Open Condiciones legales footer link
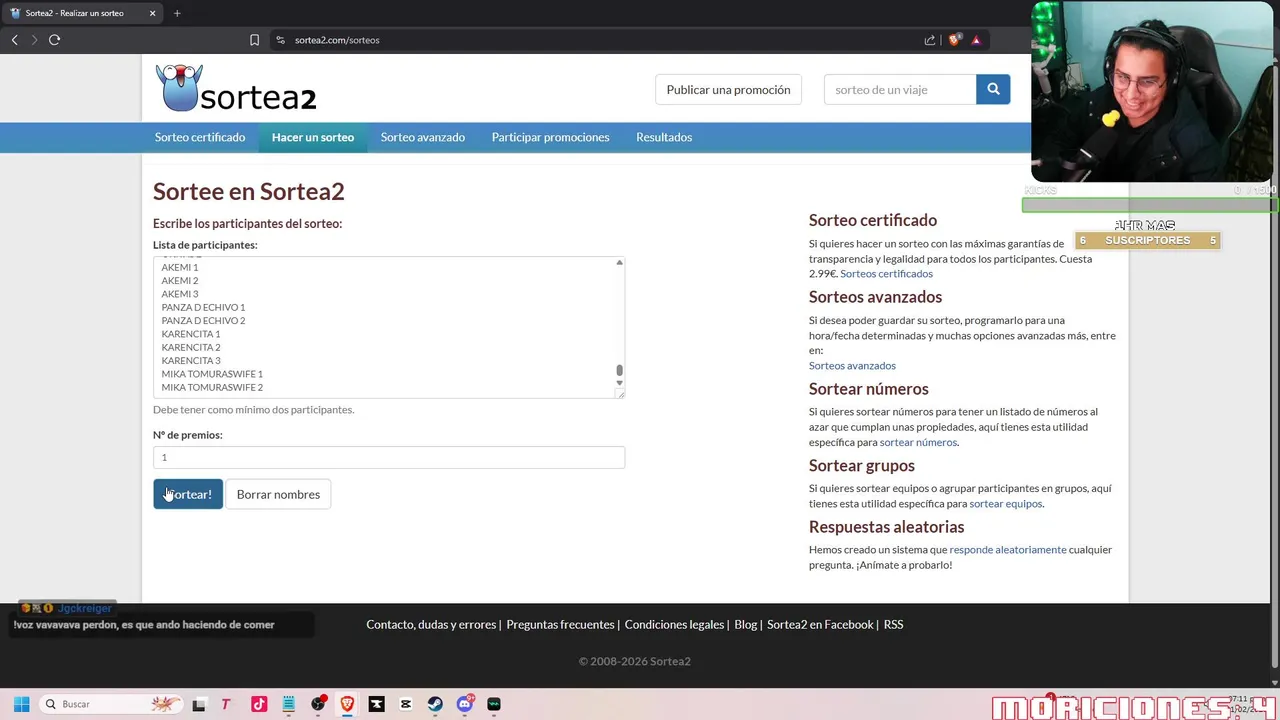Image resolution: width=1280 pixels, height=720 pixels. 674,624
